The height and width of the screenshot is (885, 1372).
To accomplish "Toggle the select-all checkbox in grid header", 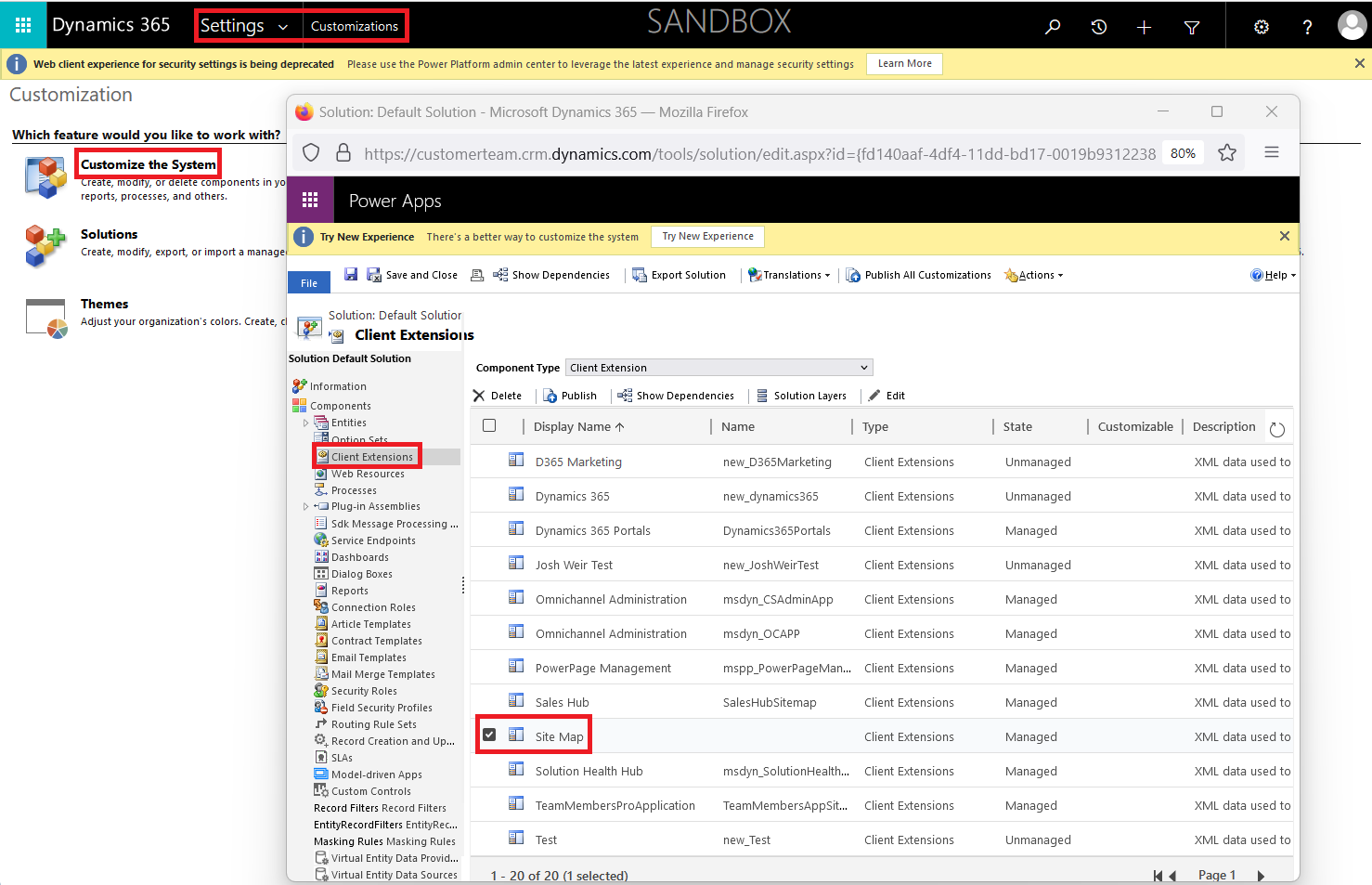I will (489, 425).
